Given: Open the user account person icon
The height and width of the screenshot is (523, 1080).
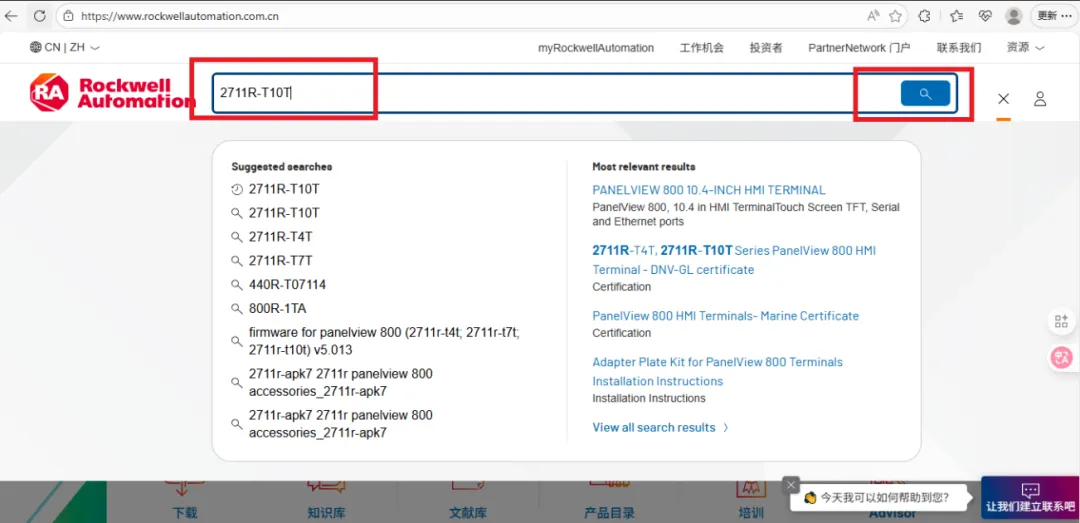Looking at the screenshot, I should pos(1040,99).
